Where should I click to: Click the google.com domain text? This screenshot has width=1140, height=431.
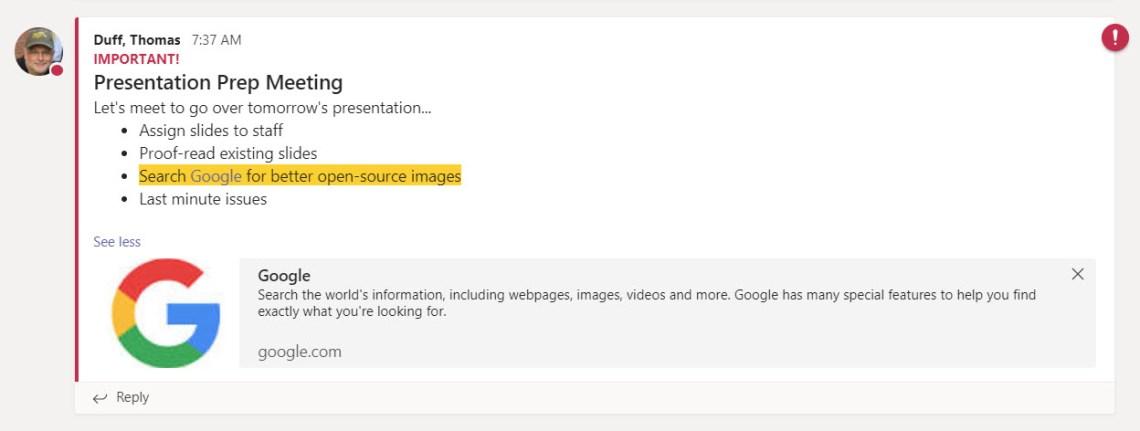(x=299, y=351)
